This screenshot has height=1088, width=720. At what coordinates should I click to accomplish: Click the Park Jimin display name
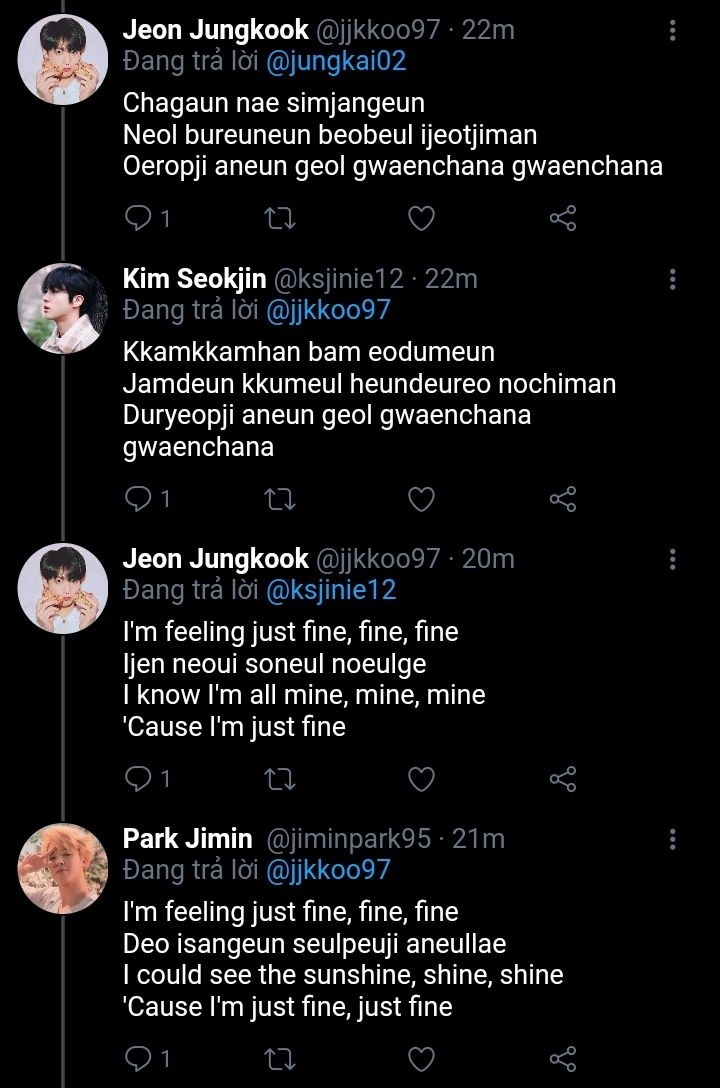pyautogui.click(x=187, y=839)
